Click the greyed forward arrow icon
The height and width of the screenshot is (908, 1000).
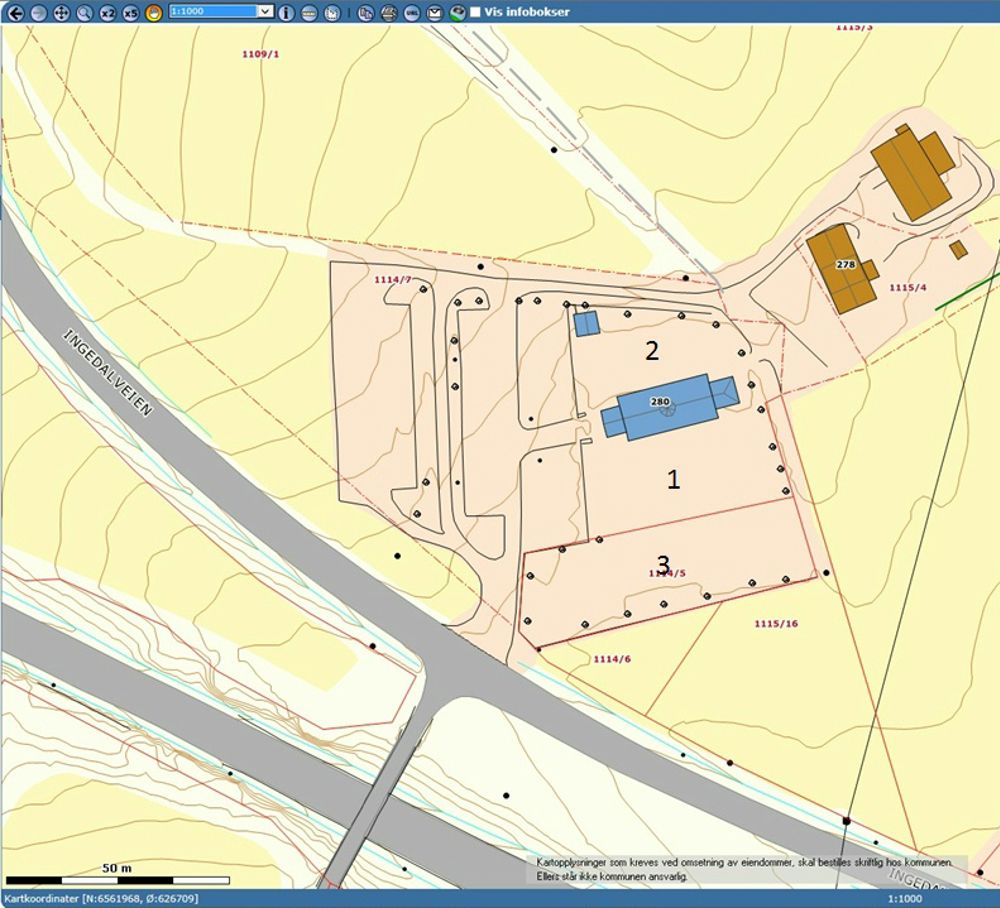click(x=38, y=12)
